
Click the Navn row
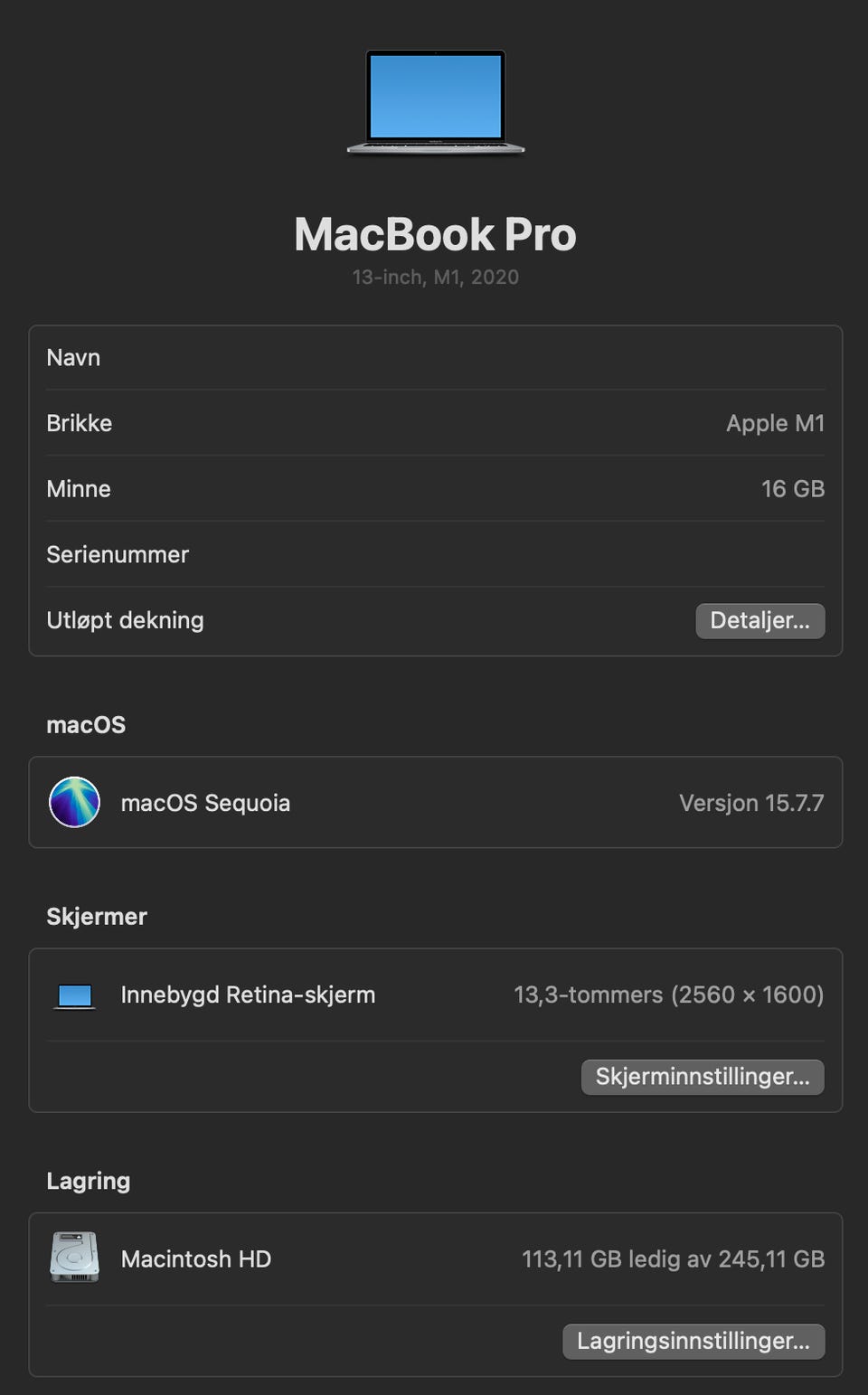tap(436, 358)
